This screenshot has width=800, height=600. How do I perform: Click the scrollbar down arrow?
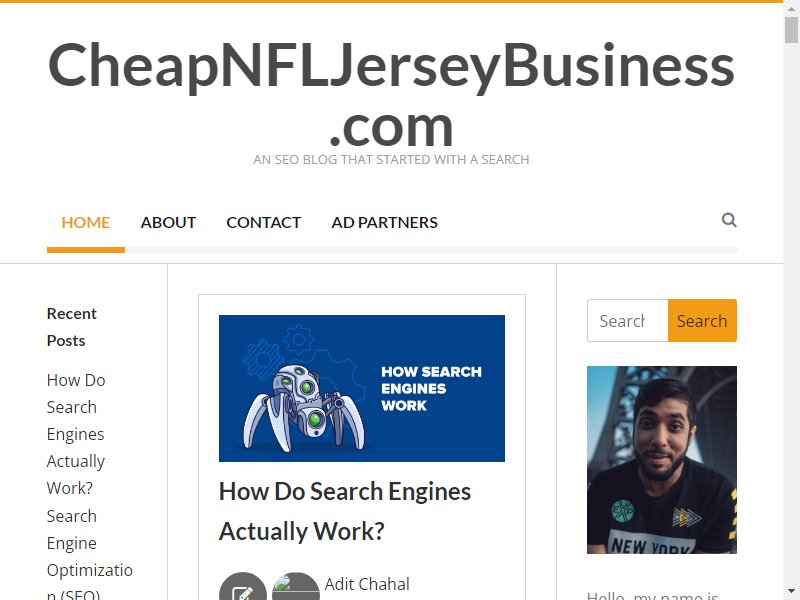point(792,593)
